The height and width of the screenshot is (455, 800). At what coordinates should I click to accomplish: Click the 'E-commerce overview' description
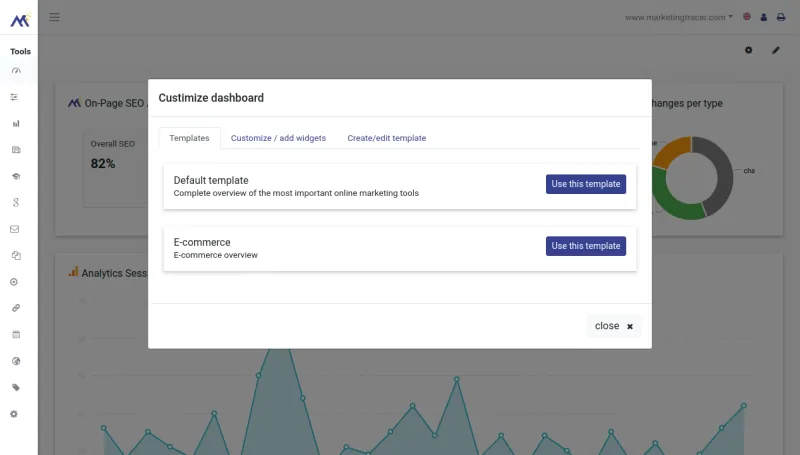click(x=215, y=255)
